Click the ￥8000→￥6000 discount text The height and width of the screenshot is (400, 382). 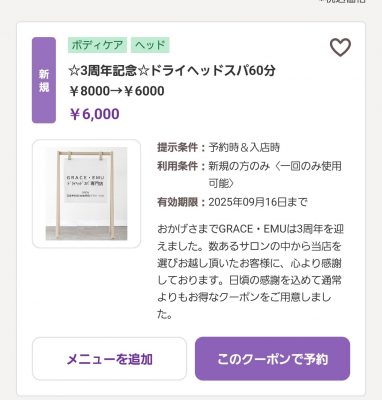[x=117, y=91]
